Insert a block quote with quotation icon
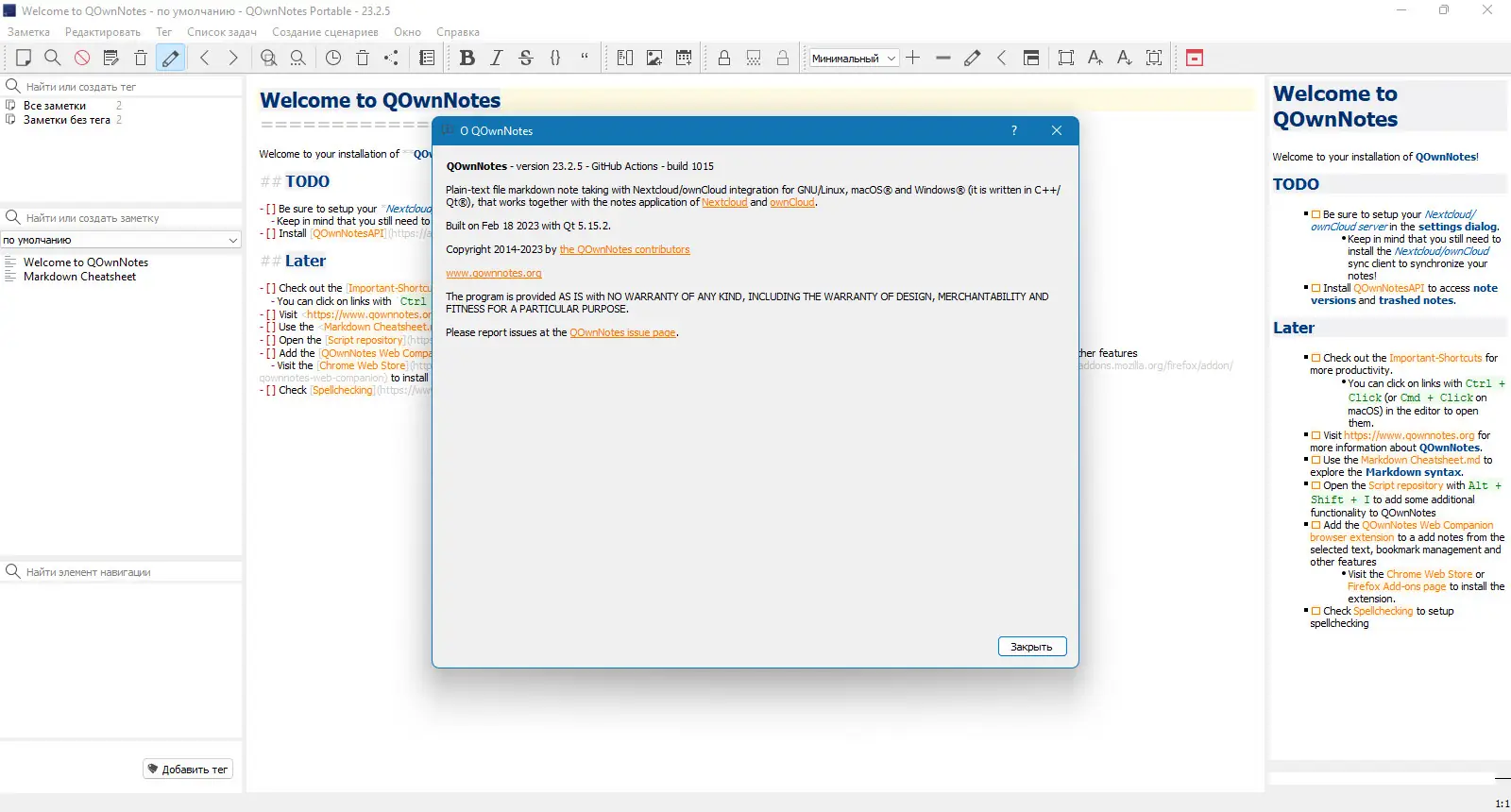Screen dimensions: 1511x812 click(x=585, y=58)
